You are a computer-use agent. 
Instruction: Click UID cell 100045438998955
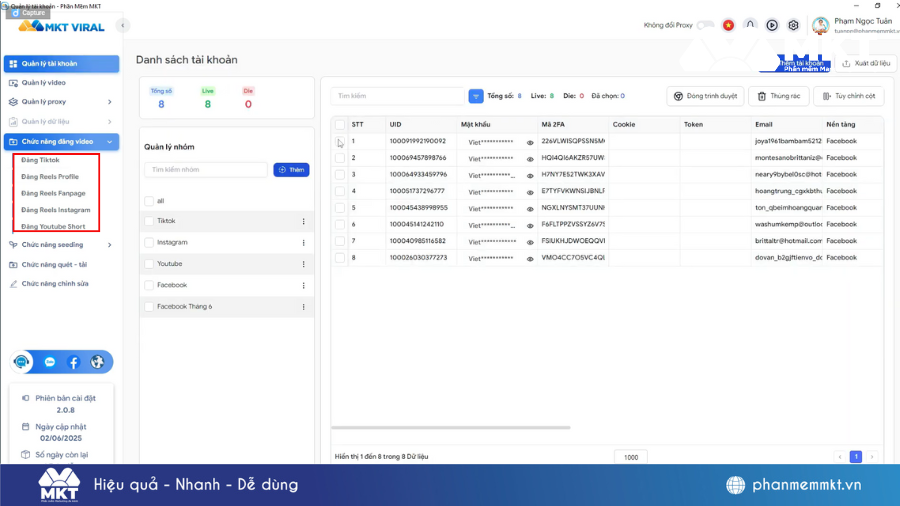(418, 208)
